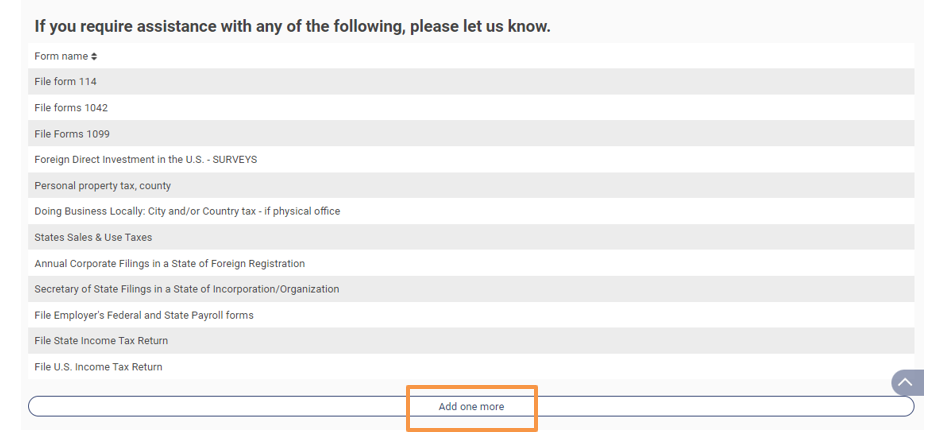Click the downward sort triangle beside Form name
933x442 pixels.
click(94, 60)
